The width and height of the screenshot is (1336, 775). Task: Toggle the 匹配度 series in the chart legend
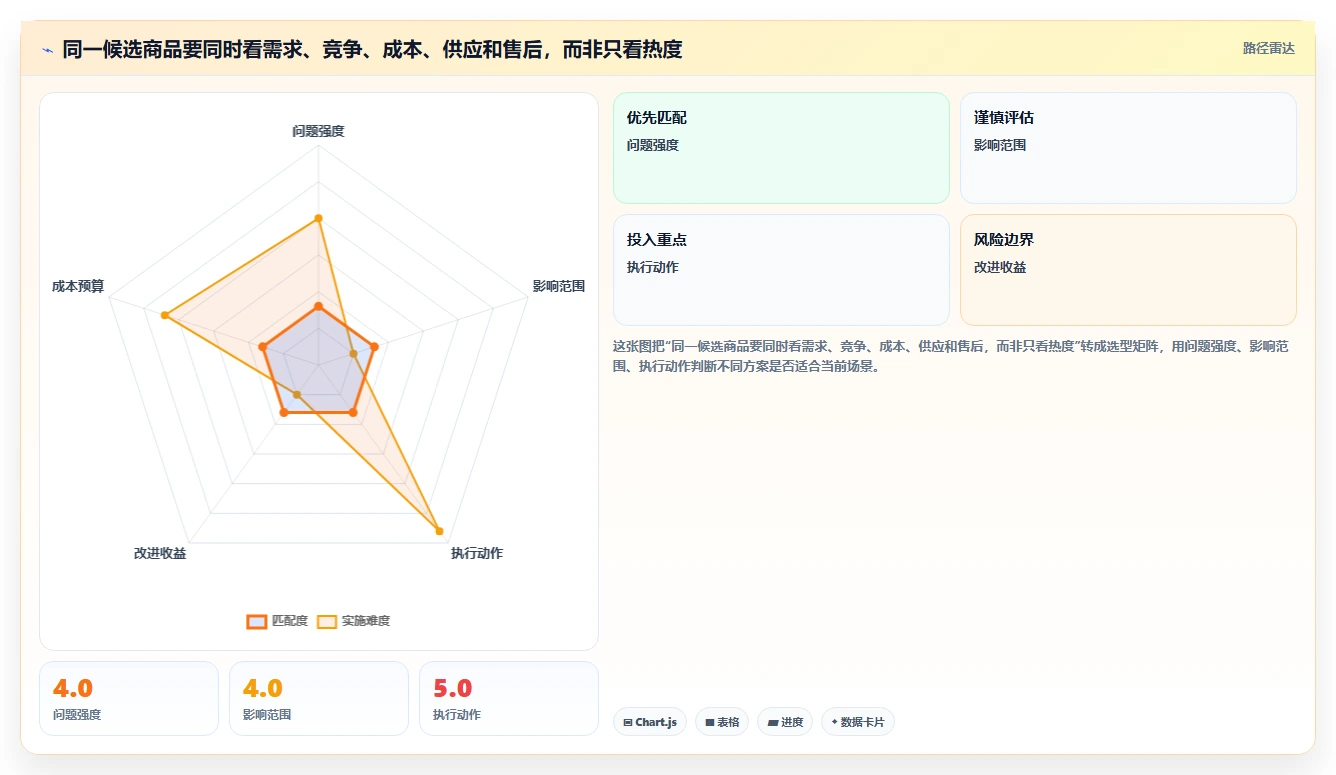[x=278, y=621]
